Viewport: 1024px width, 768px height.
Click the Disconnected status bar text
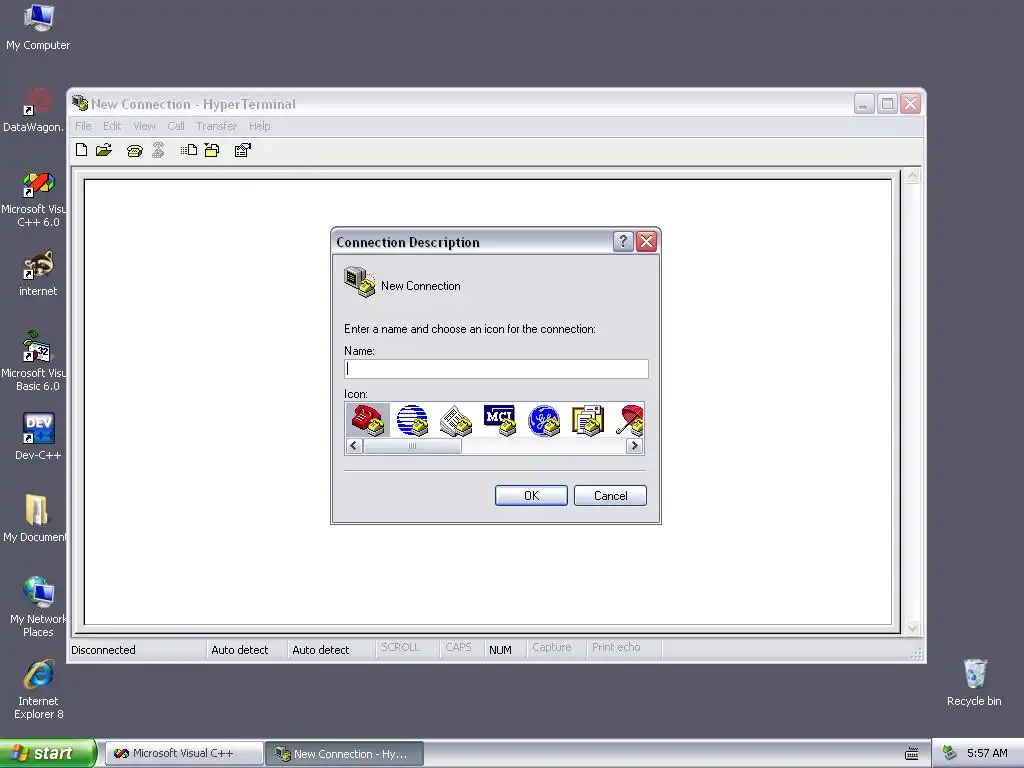[103, 650]
